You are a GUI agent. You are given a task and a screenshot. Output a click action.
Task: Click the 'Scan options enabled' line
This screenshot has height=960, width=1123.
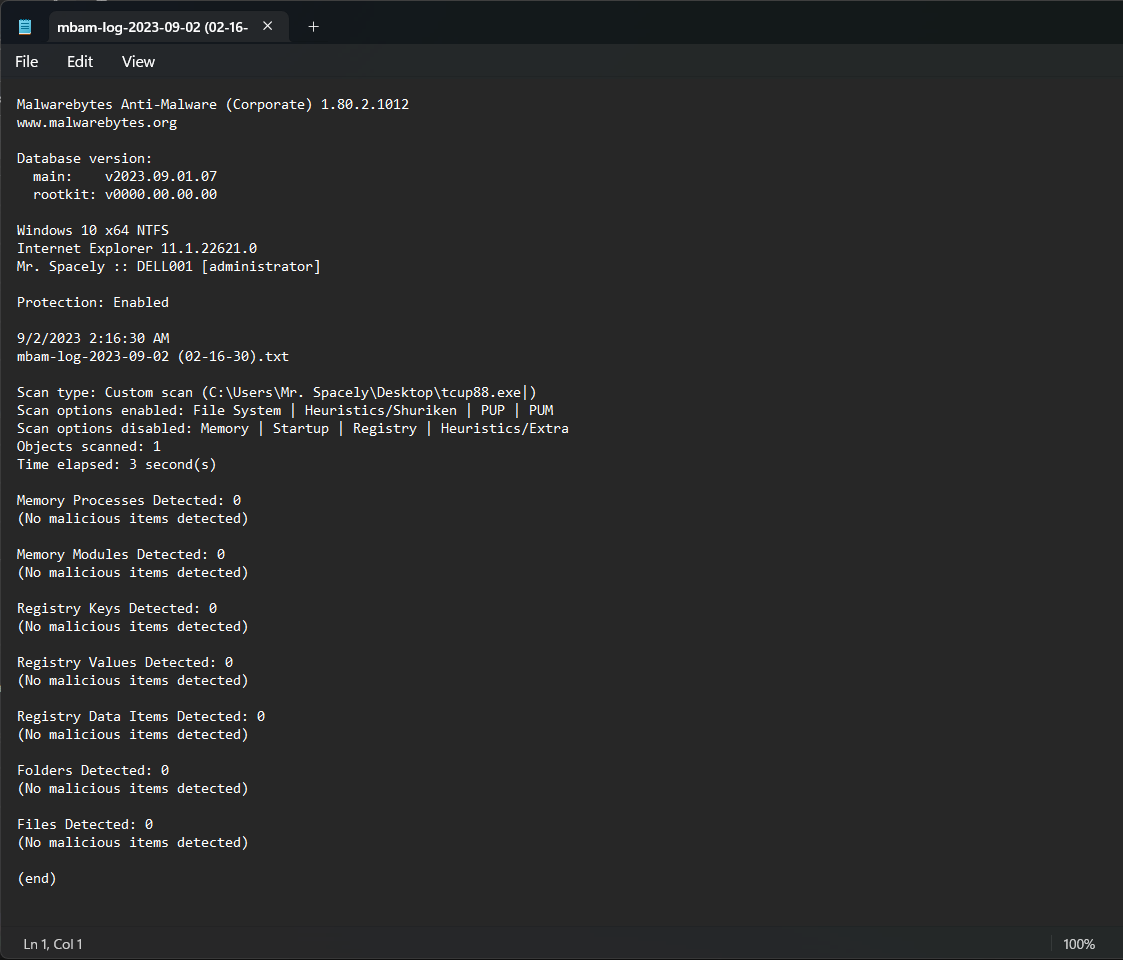click(x=285, y=411)
